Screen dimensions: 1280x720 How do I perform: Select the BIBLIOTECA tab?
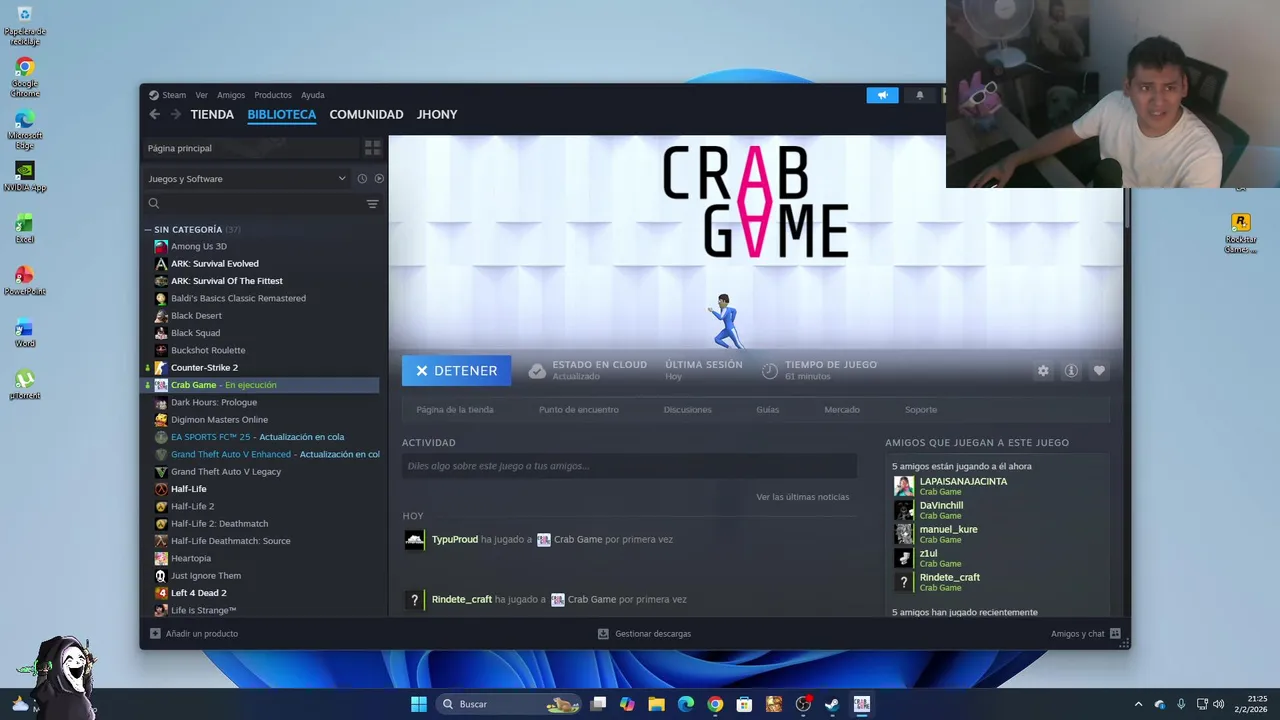click(x=281, y=114)
